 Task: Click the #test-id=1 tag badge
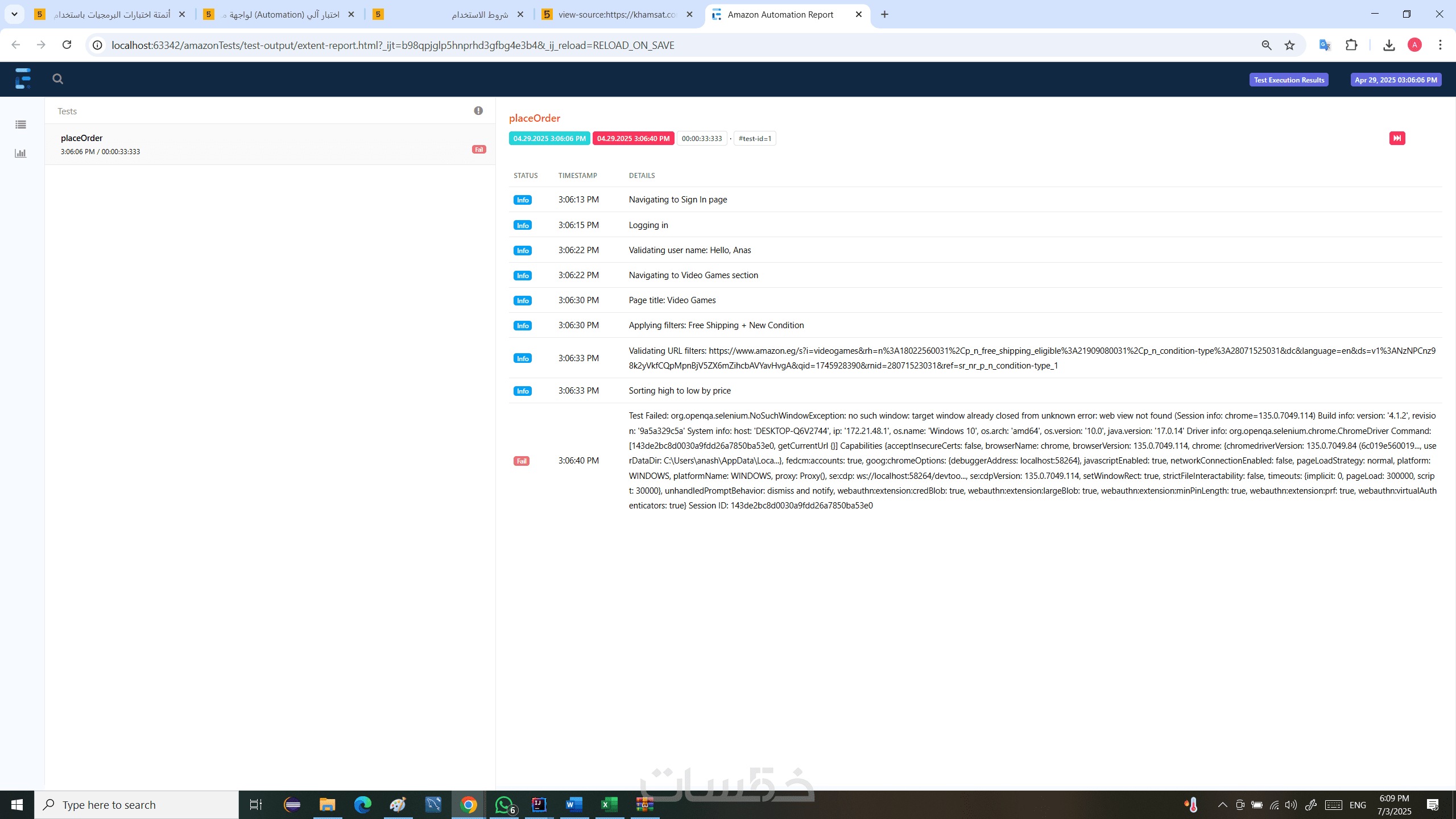tap(755, 138)
